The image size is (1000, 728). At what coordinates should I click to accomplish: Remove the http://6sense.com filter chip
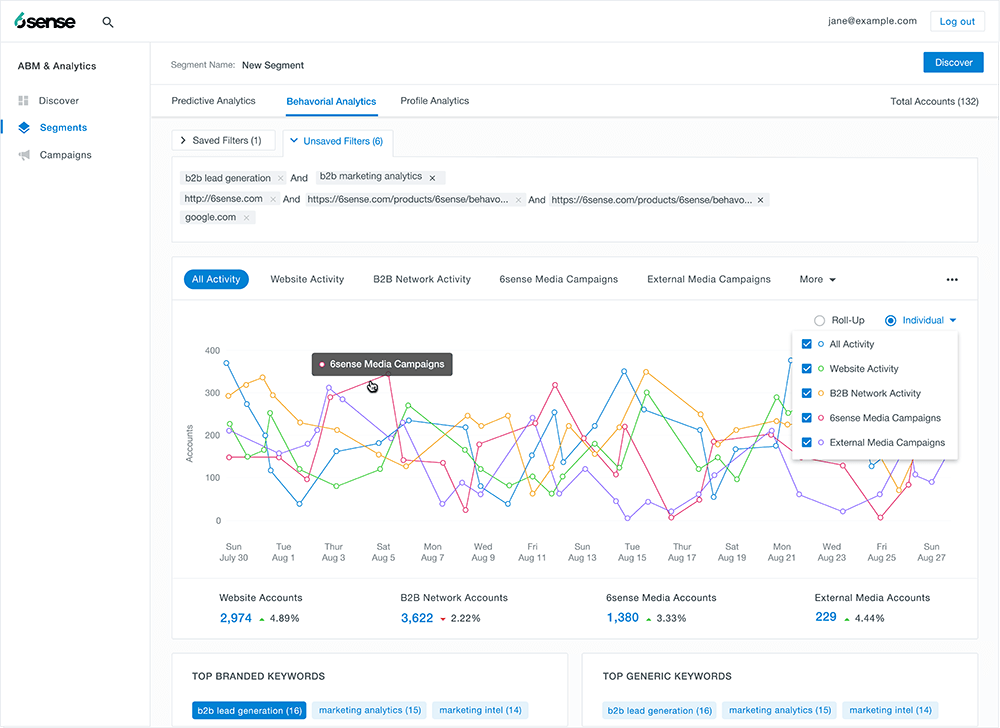pyautogui.click(x=273, y=200)
